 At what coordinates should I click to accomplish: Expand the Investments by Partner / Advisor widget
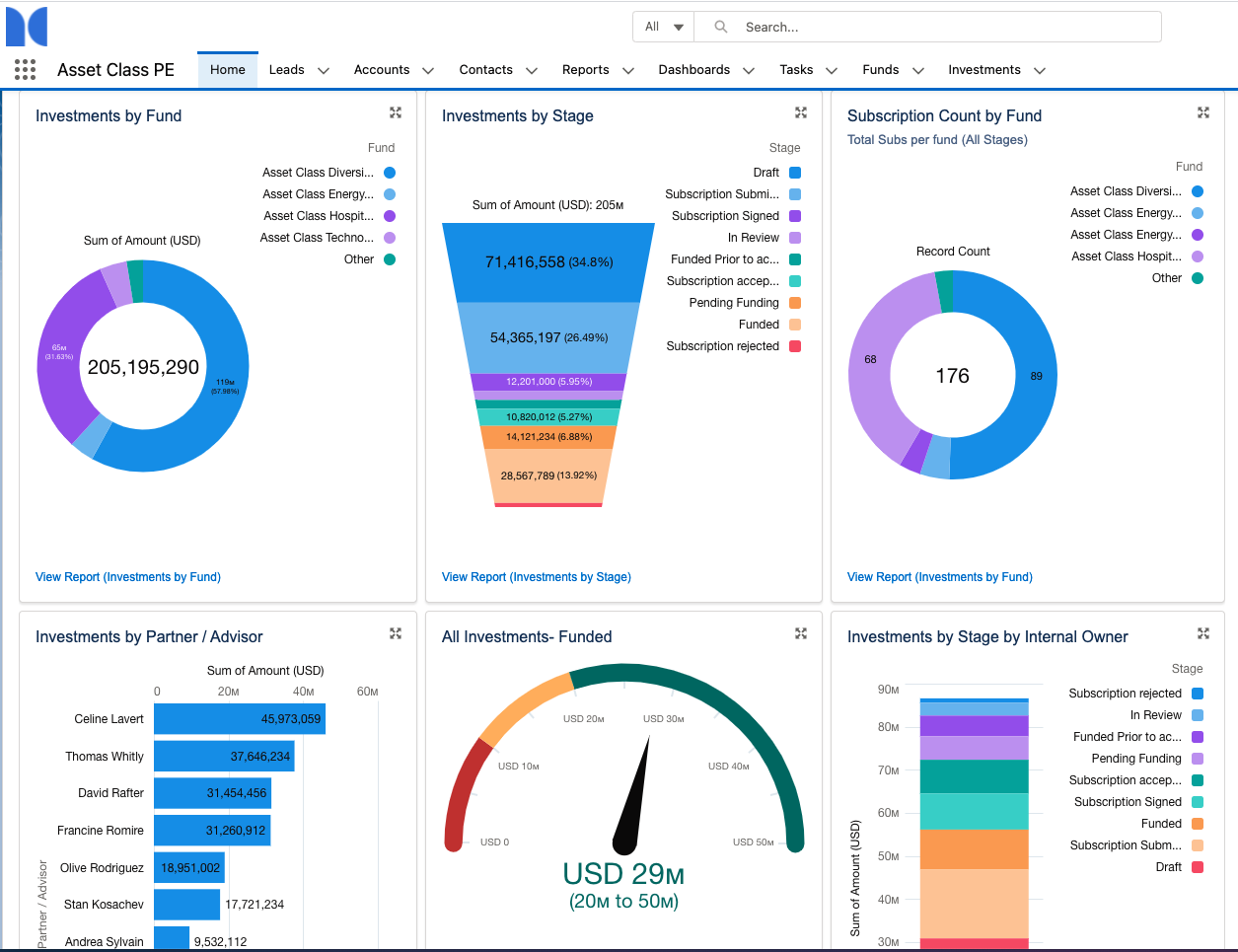click(396, 633)
